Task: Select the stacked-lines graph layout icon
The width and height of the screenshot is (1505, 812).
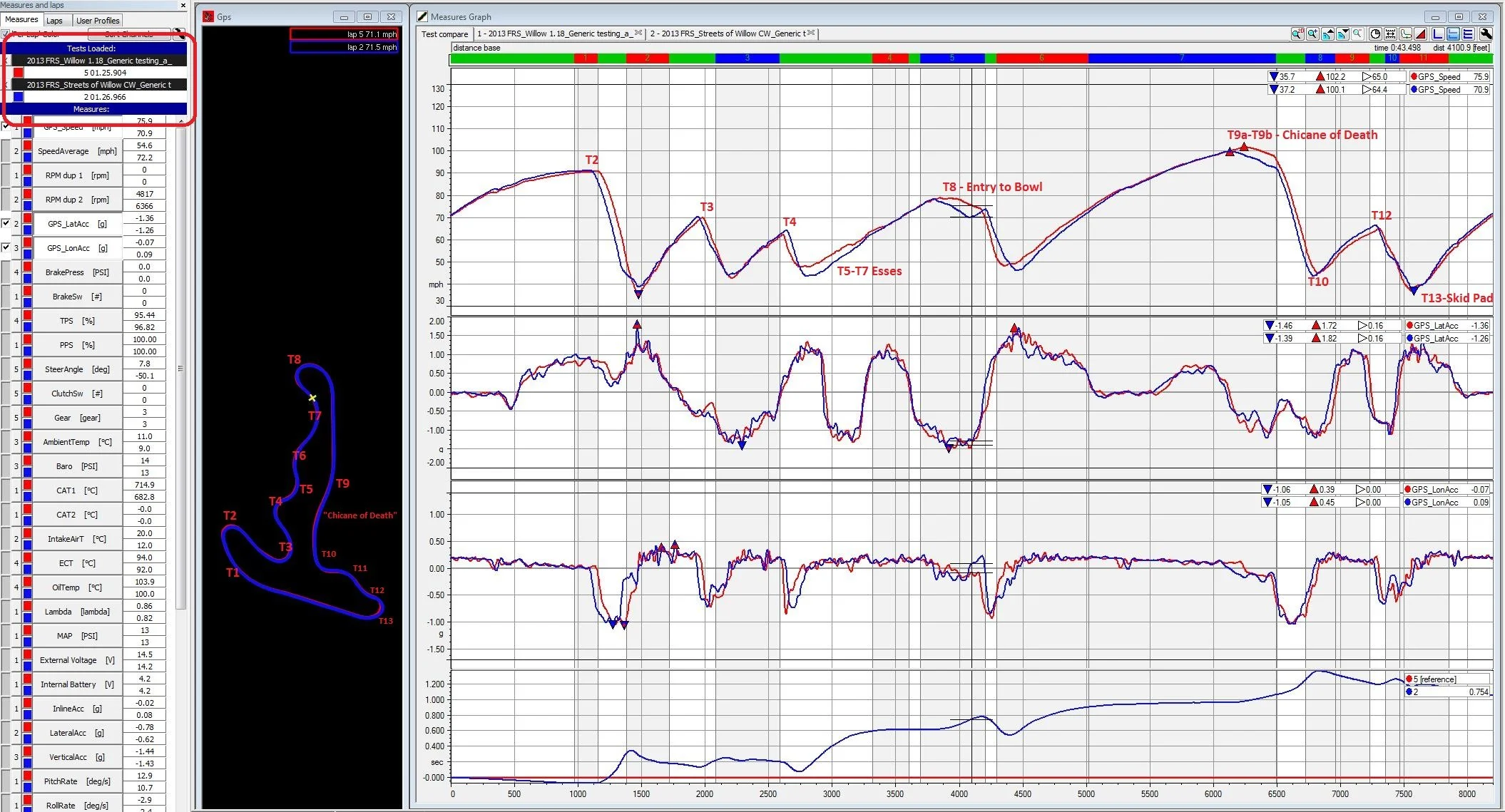Action: point(1468,34)
